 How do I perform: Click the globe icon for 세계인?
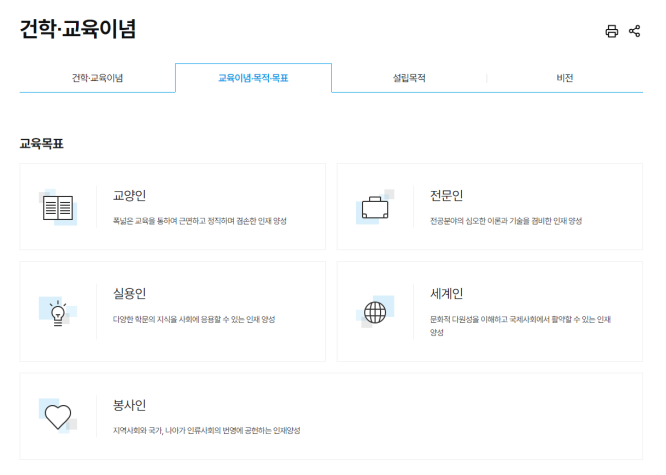pos(375,312)
